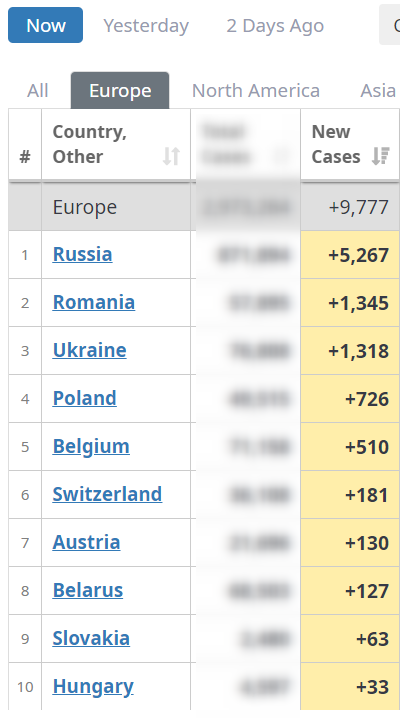This screenshot has height=723, width=400.
Task: Switch to North America tab
Action: coord(256,90)
